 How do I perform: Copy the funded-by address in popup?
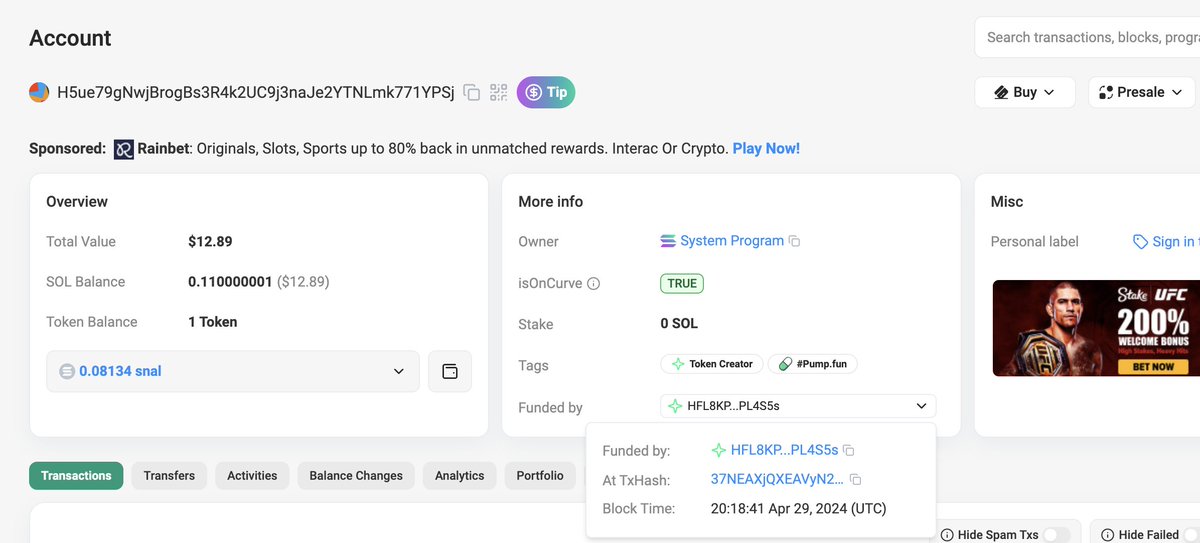tap(848, 451)
